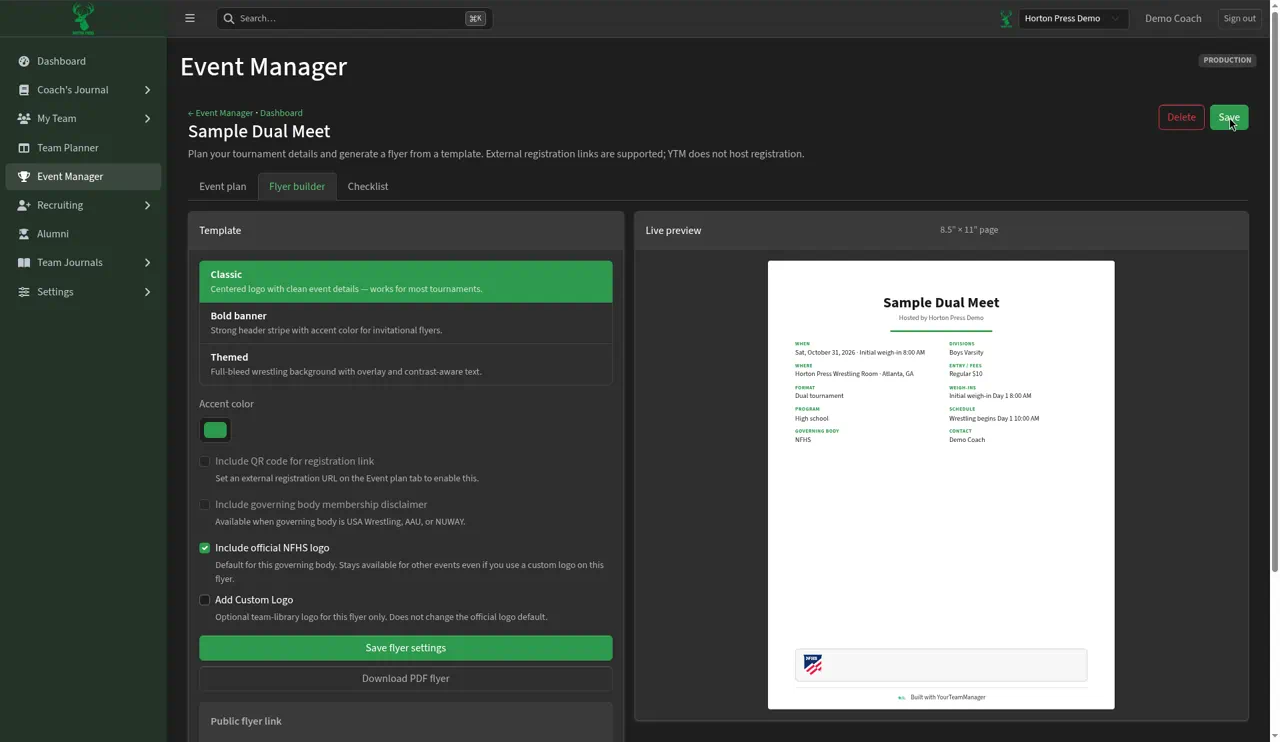The image size is (1280, 742).
Task: Open the Dashboard sidebar icon
Action: 24,61
